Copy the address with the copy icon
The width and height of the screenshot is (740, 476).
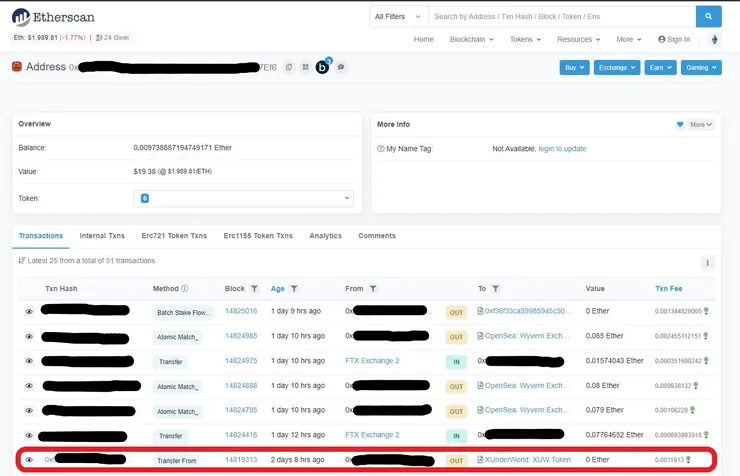tap(289, 67)
